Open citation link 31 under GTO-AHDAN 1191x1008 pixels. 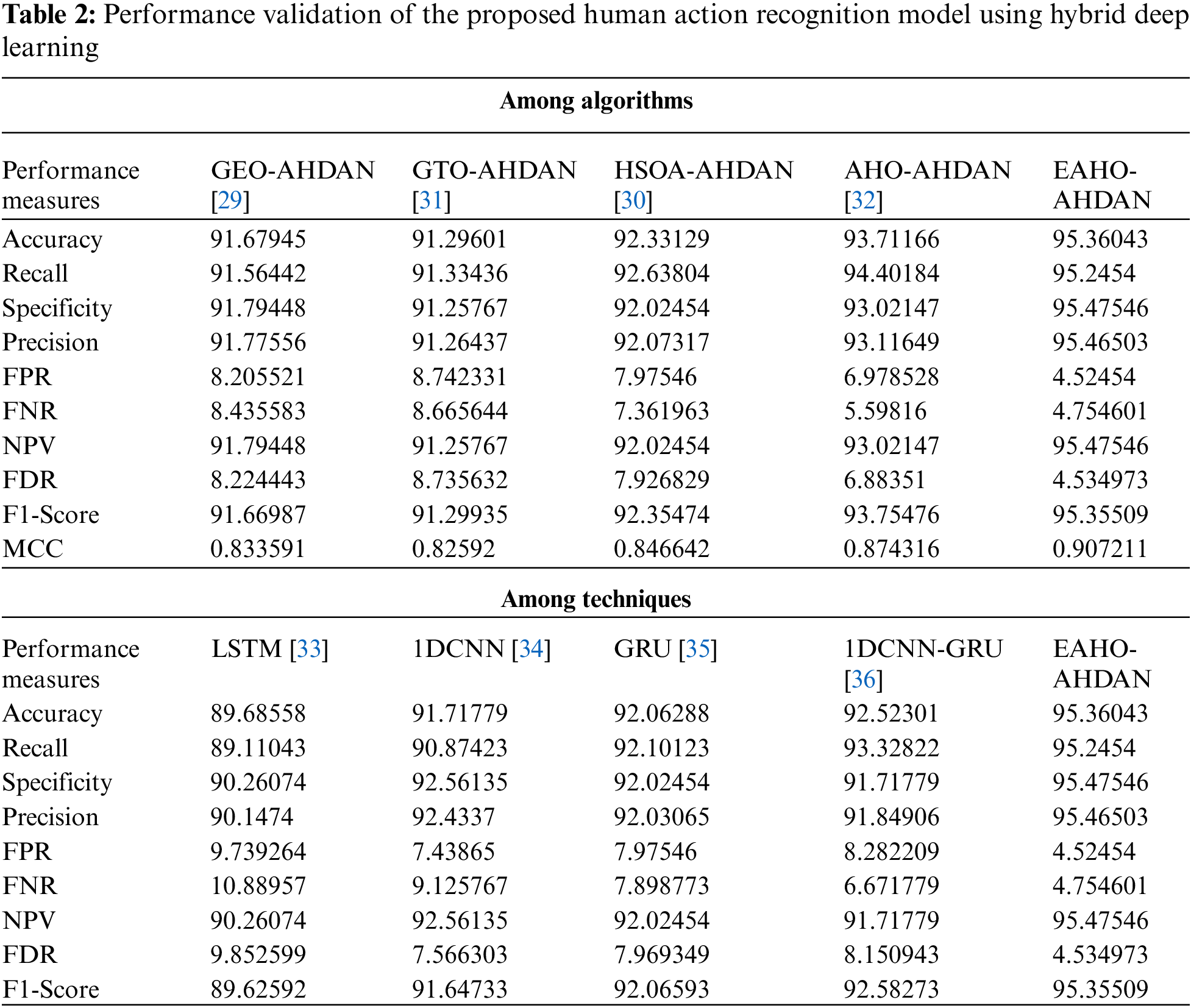(432, 201)
